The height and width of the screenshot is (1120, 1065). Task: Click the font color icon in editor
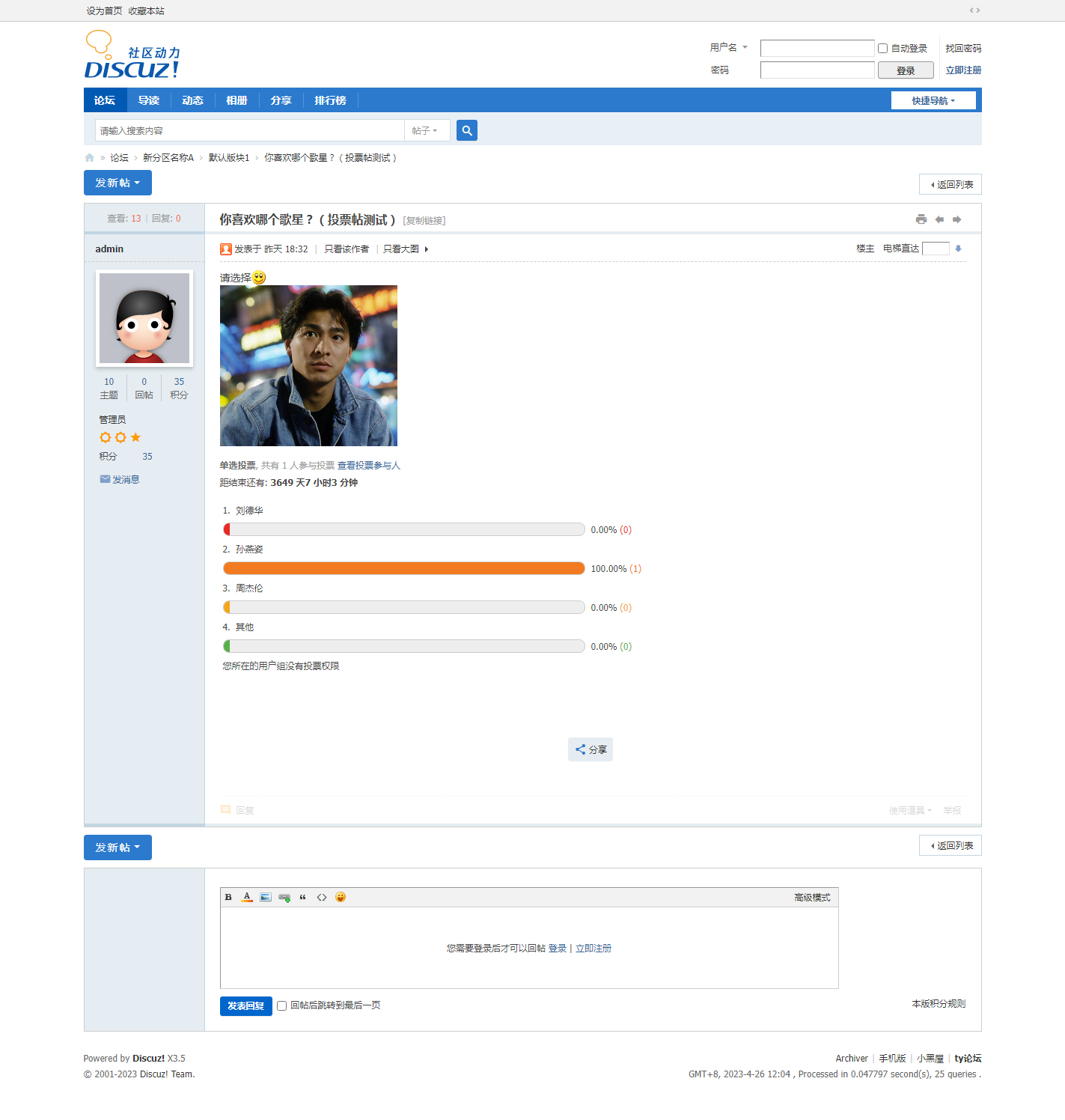pyautogui.click(x=247, y=897)
